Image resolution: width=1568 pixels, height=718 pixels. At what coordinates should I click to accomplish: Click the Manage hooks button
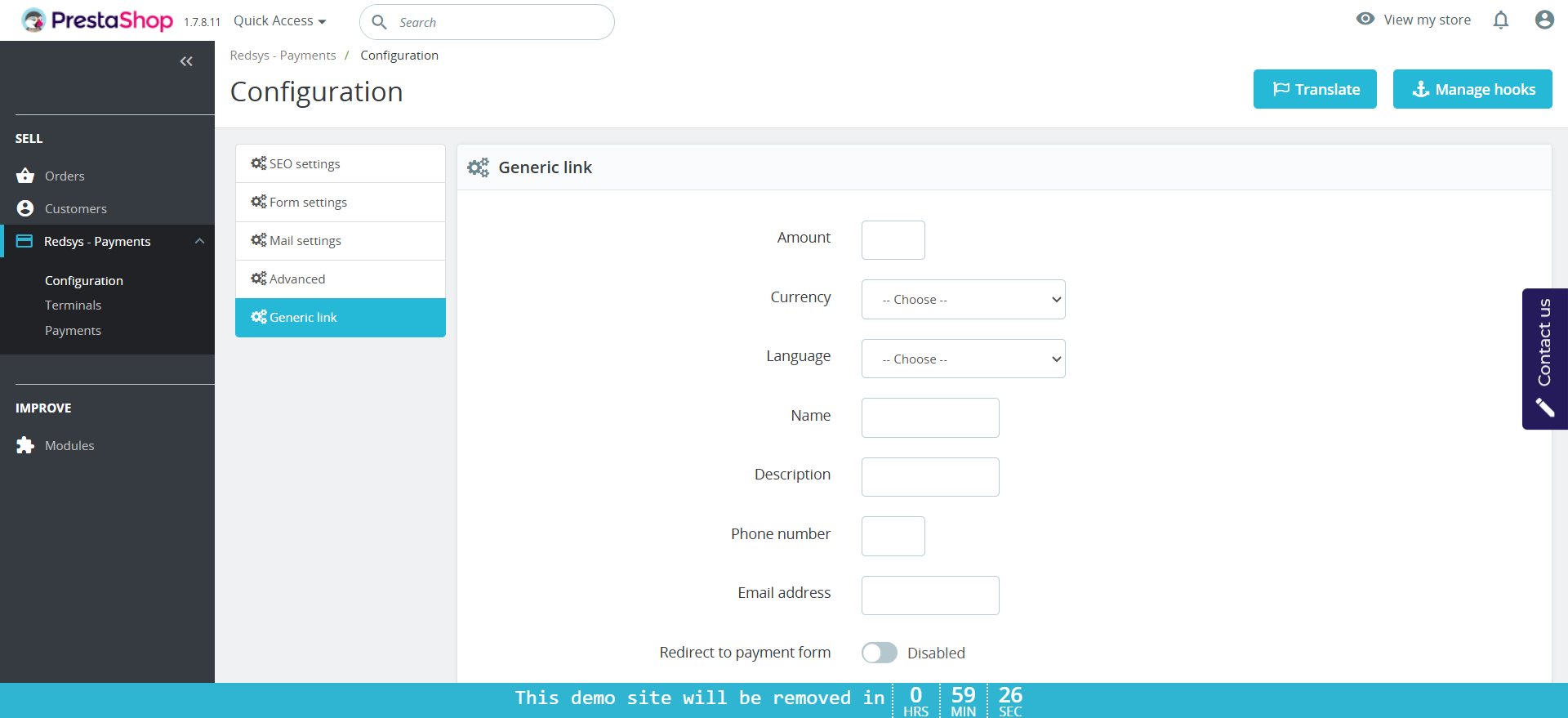(x=1472, y=89)
